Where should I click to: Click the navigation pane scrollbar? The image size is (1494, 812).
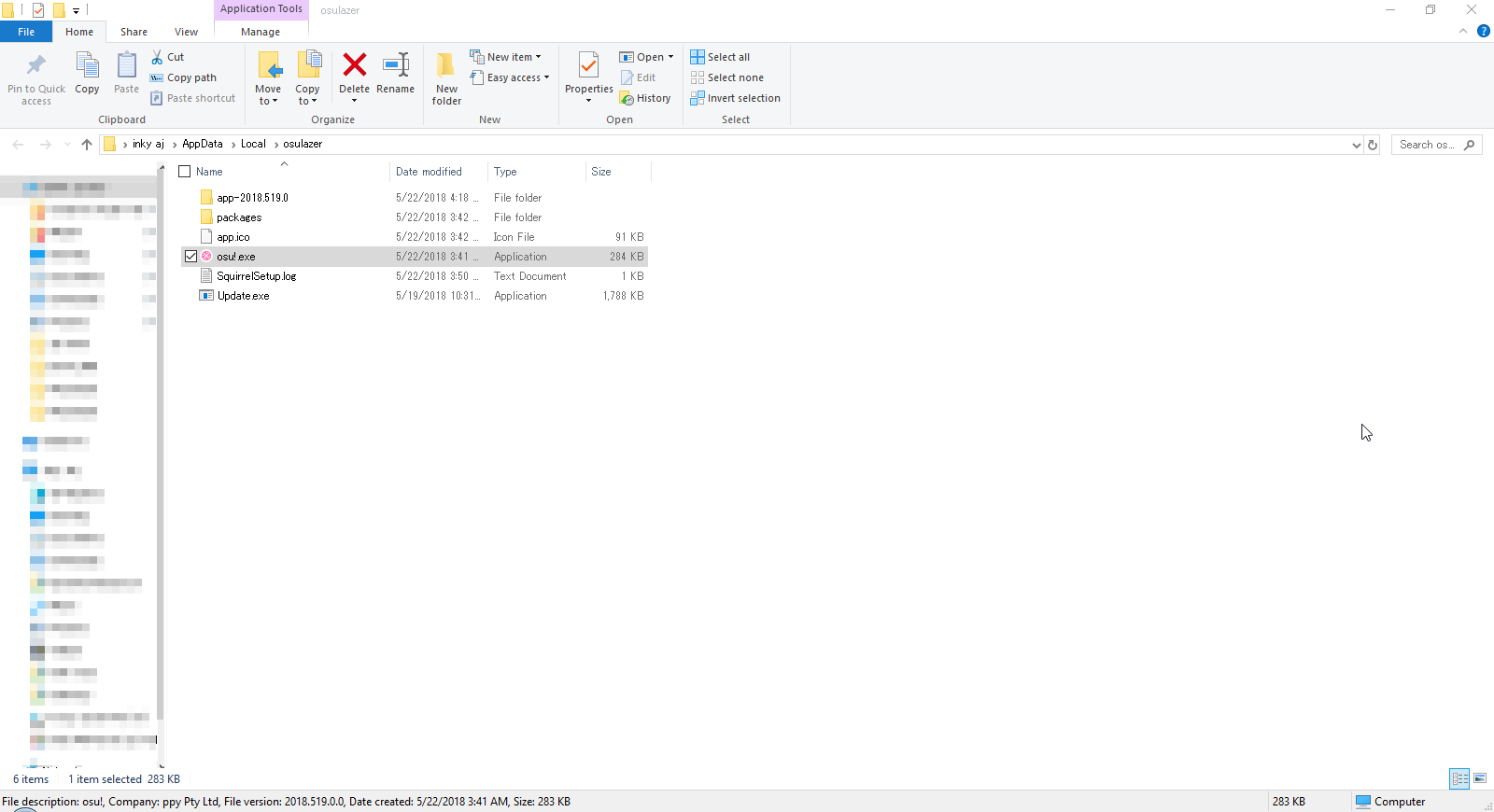click(x=161, y=448)
